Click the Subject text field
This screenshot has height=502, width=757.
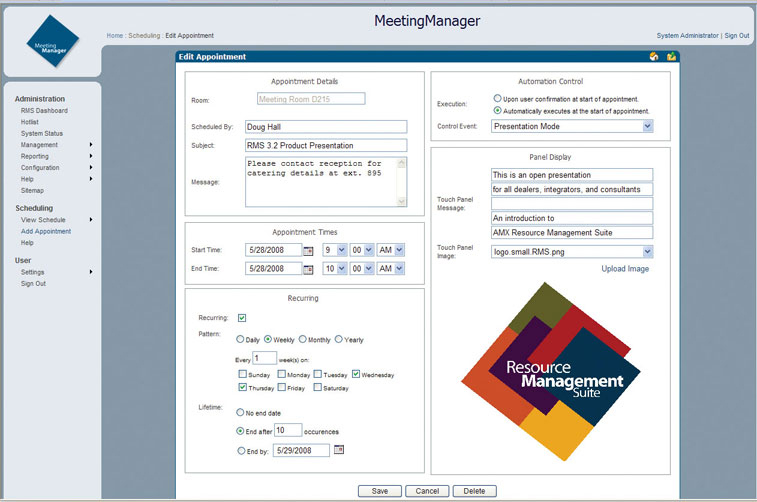[326, 145]
